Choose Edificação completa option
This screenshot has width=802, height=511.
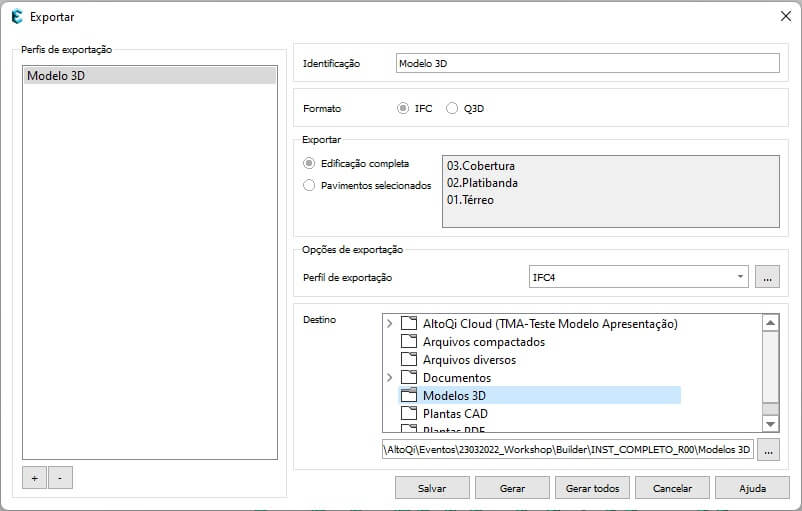click(309, 164)
